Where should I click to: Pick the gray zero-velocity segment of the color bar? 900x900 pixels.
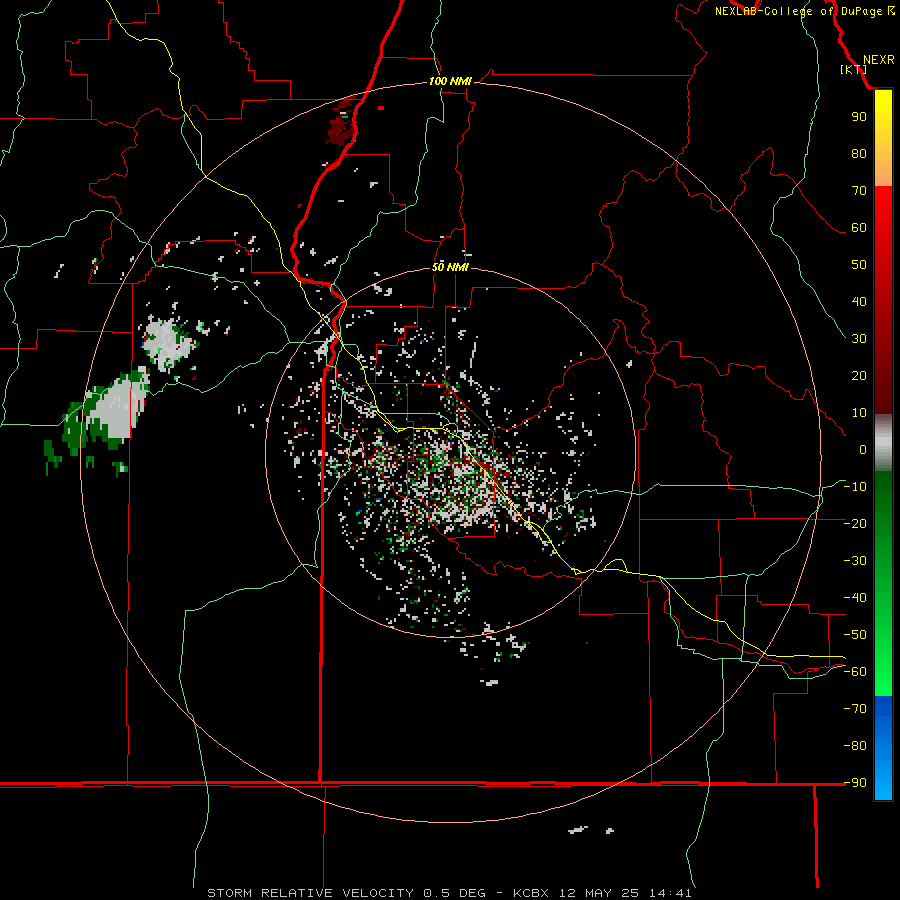pyautogui.click(x=883, y=442)
